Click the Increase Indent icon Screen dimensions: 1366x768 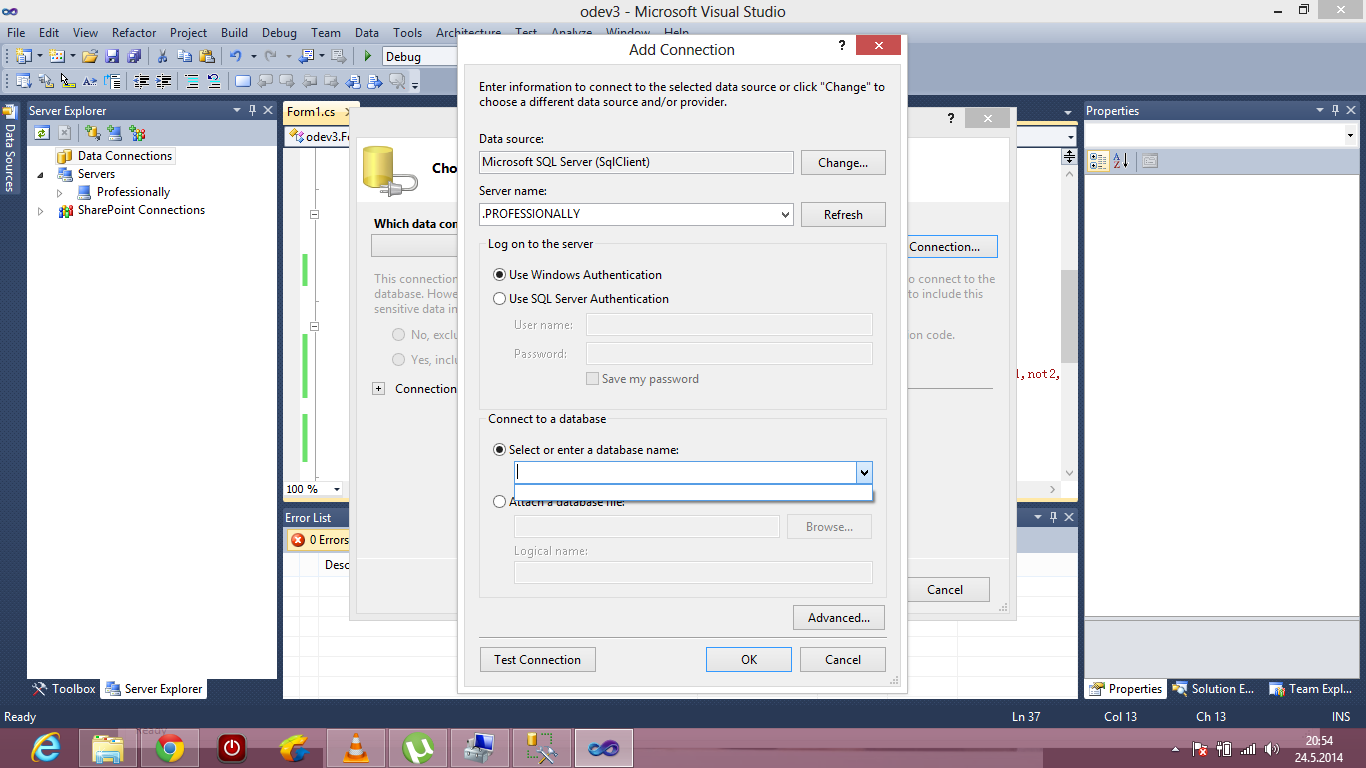tap(164, 81)
